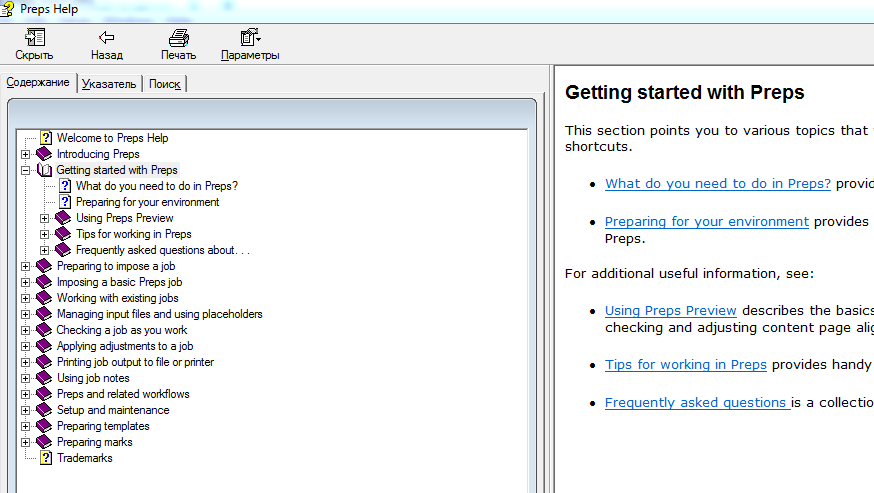
Task: Select Introducing Preps tree entry
Action: (98, 154)
